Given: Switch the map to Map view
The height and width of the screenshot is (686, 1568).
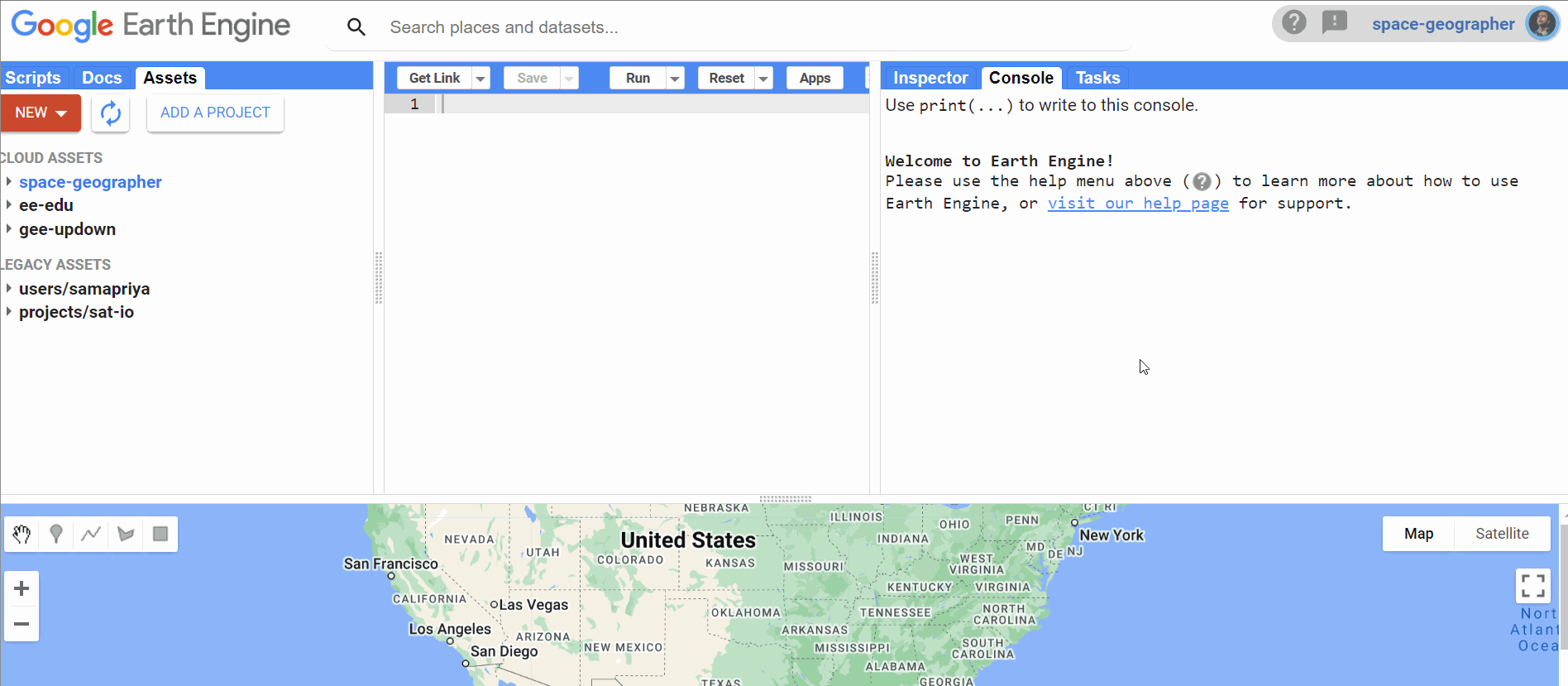Looking at the screenshot, I should [x=1418, y=534].
